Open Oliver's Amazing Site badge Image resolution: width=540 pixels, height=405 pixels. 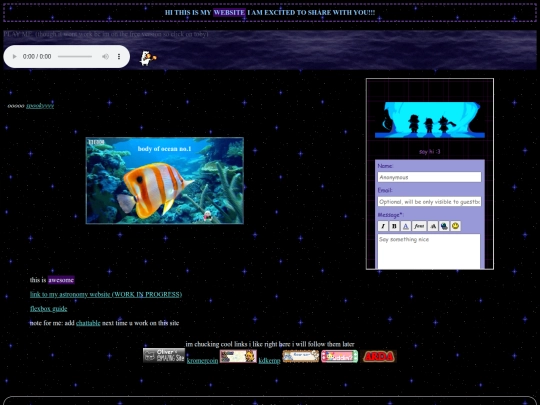click(164, 355)
